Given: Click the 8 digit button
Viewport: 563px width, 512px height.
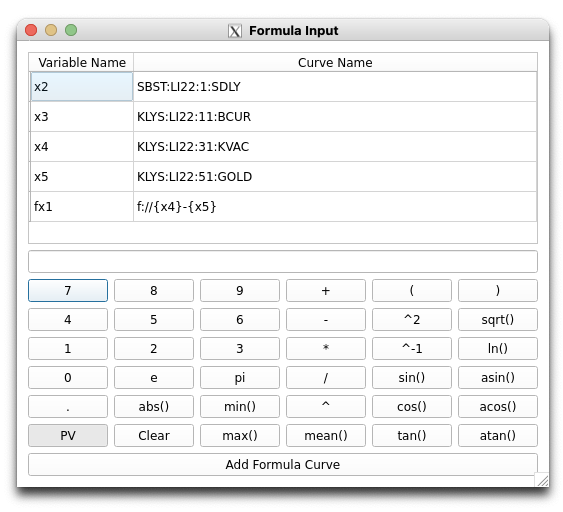Looking at the screenshot, I should 154,290.
